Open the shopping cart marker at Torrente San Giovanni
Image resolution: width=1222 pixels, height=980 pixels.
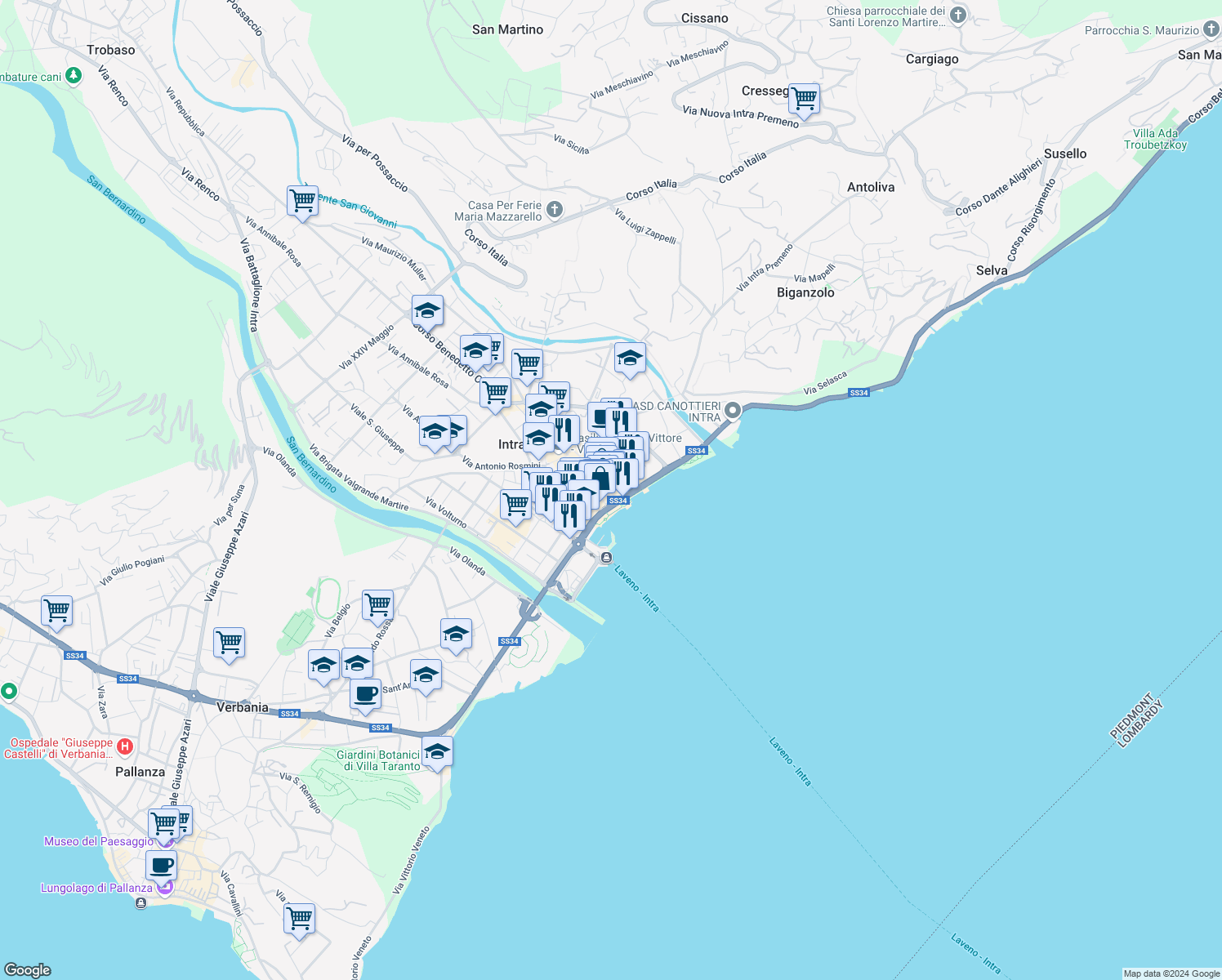(x=302, y=201)
